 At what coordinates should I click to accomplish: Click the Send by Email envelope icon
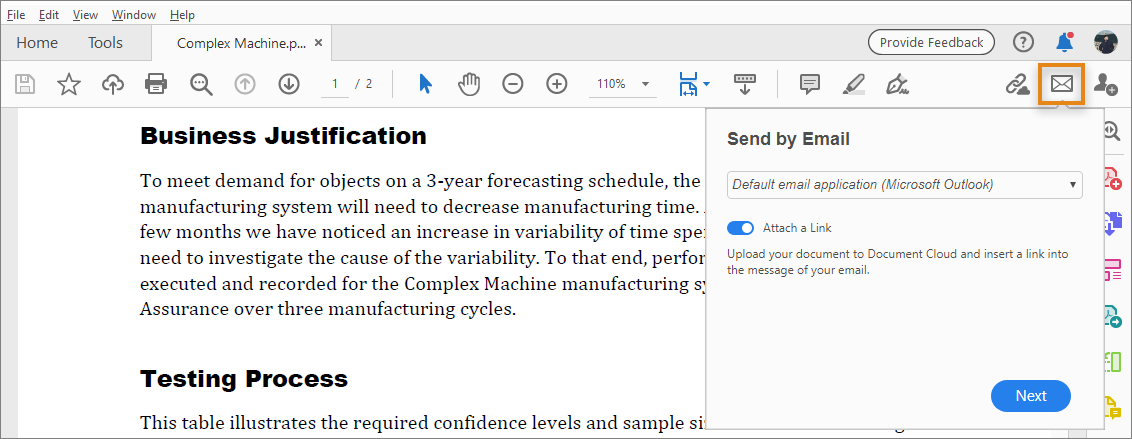click(x=1061, y=85)
